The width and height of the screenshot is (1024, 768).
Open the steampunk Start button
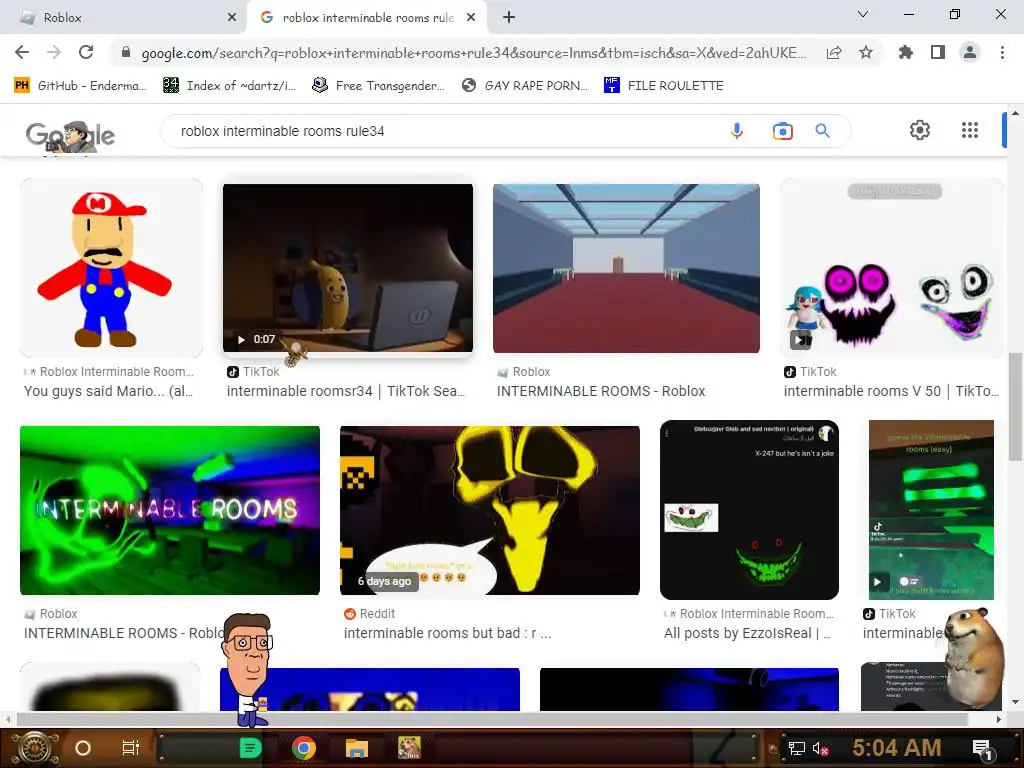(35, 748)
